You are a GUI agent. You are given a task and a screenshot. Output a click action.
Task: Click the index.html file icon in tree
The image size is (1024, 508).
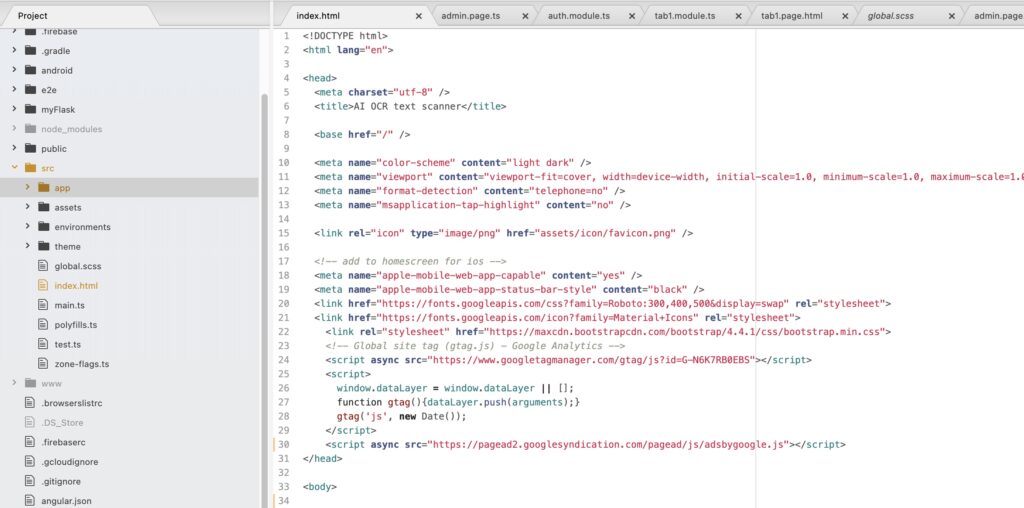[43, 285]
